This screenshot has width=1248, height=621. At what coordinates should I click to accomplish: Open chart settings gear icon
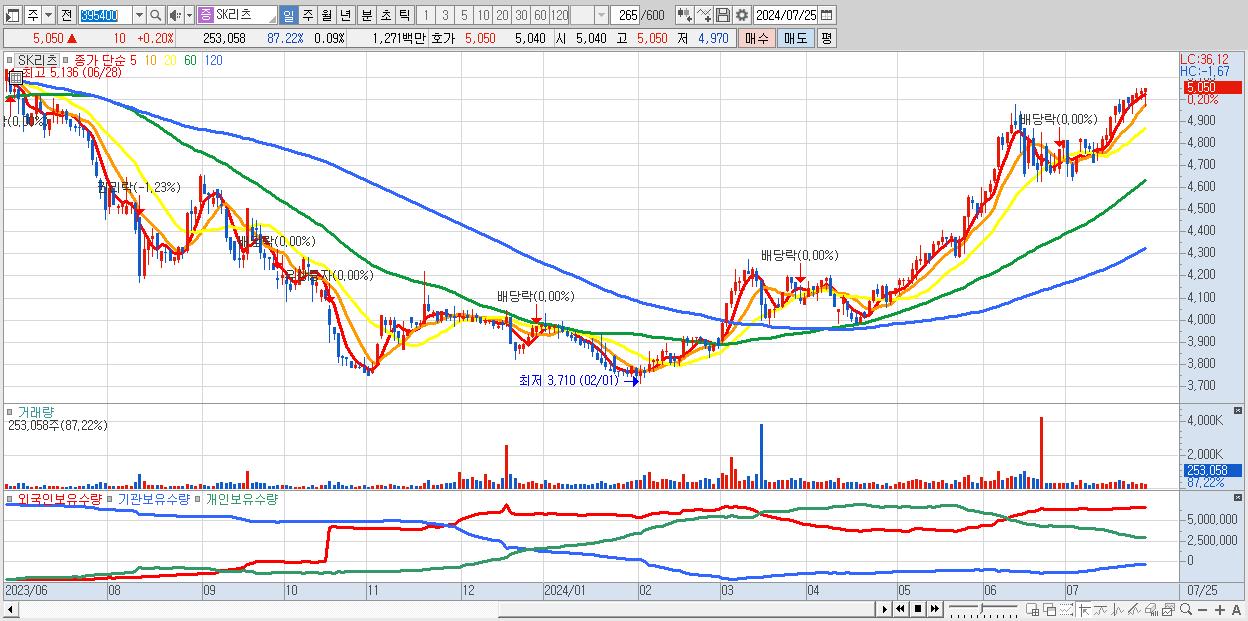741,16
